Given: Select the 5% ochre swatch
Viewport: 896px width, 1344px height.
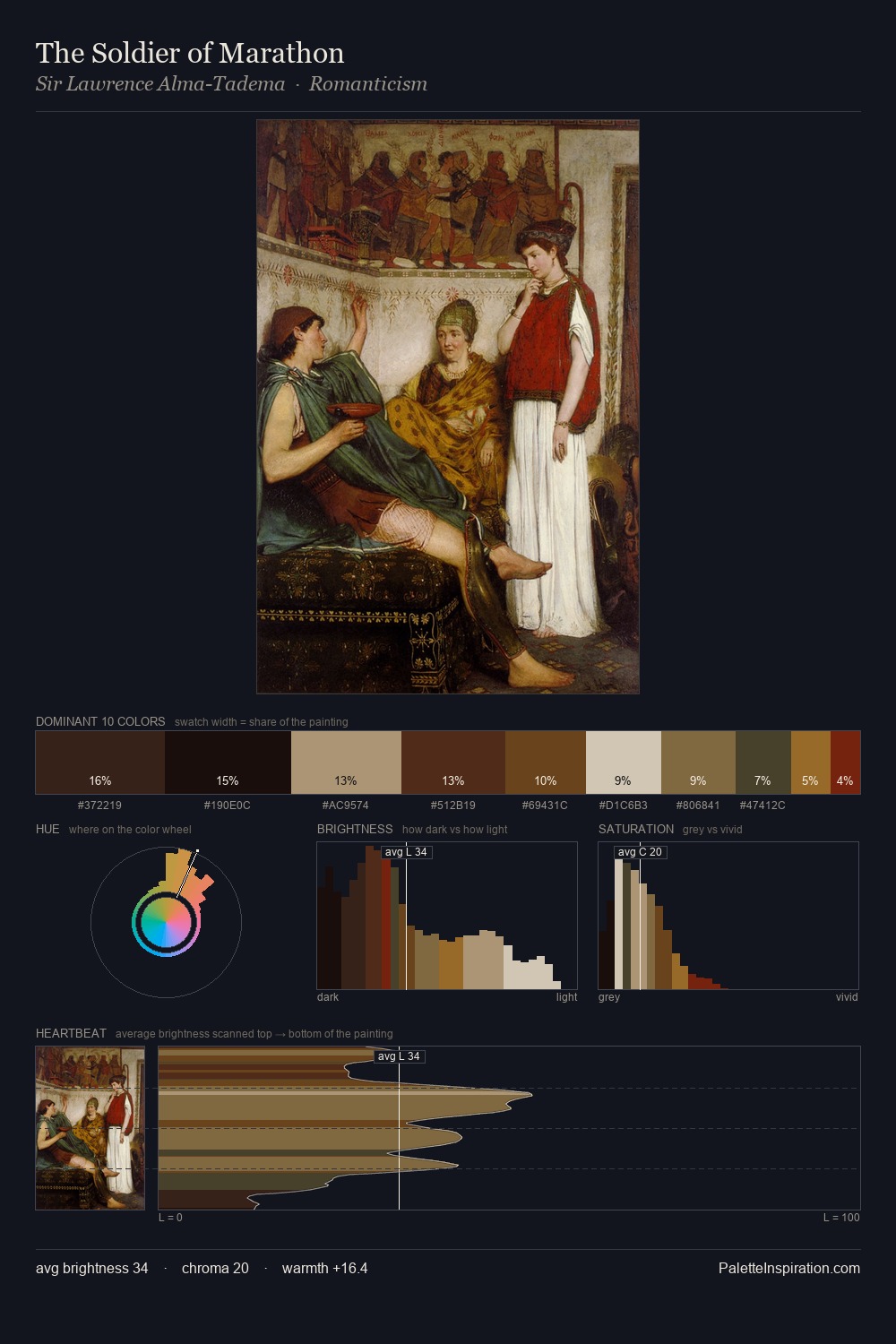Looking at the screenshot, I should [811, 762].
